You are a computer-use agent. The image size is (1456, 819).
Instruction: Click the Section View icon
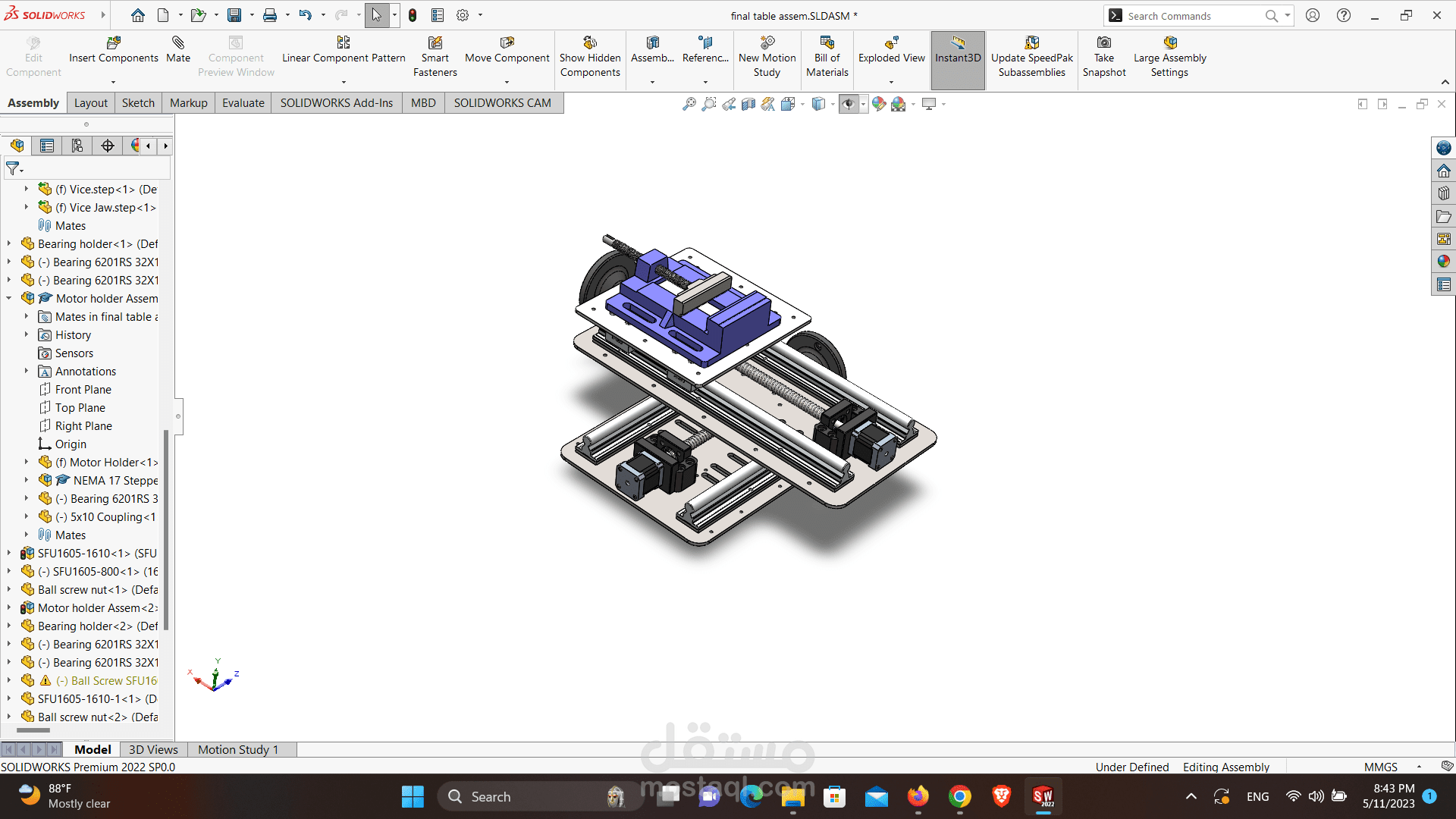point(748,104)
